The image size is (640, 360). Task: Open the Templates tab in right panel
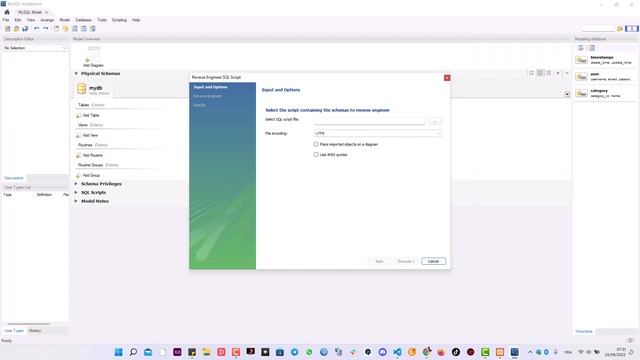tap(584, 331)
